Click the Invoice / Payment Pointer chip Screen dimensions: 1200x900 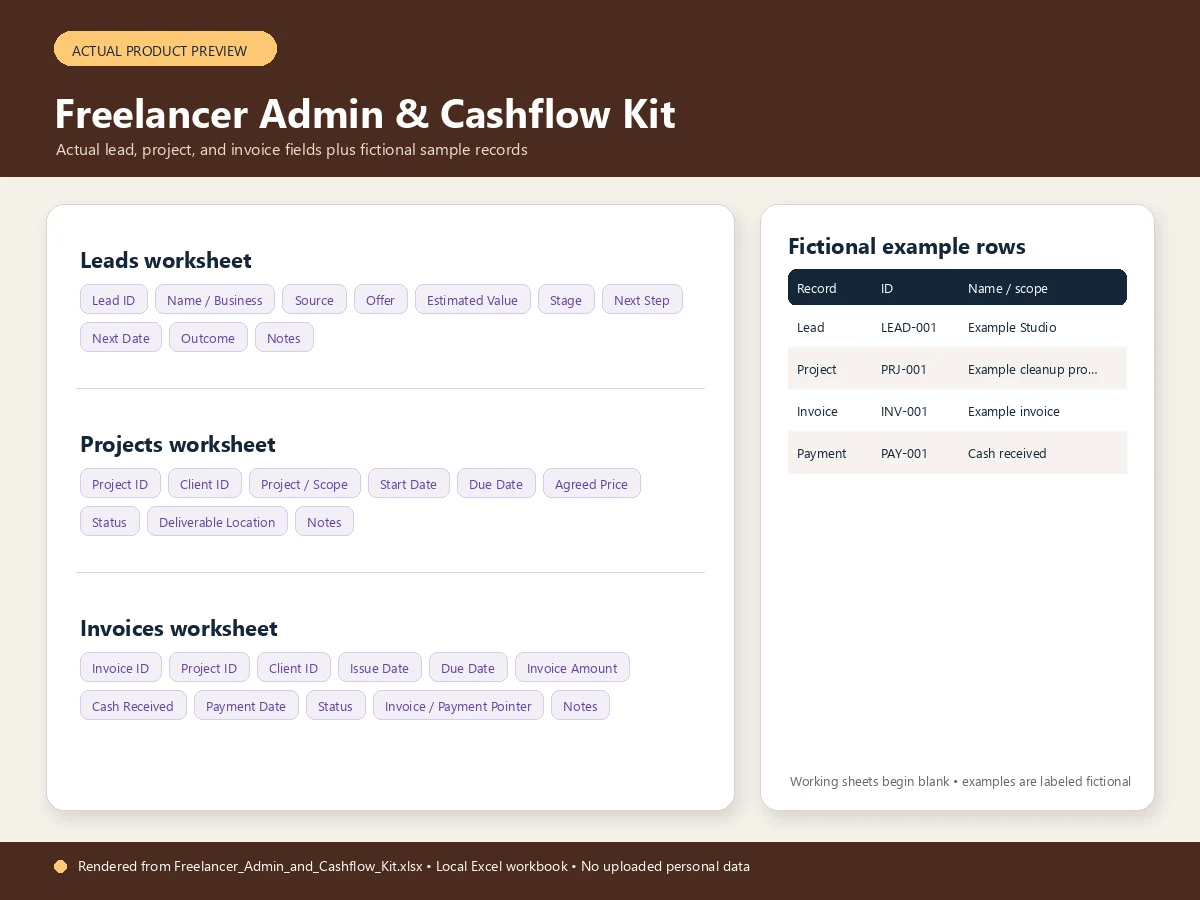[459, 706]
